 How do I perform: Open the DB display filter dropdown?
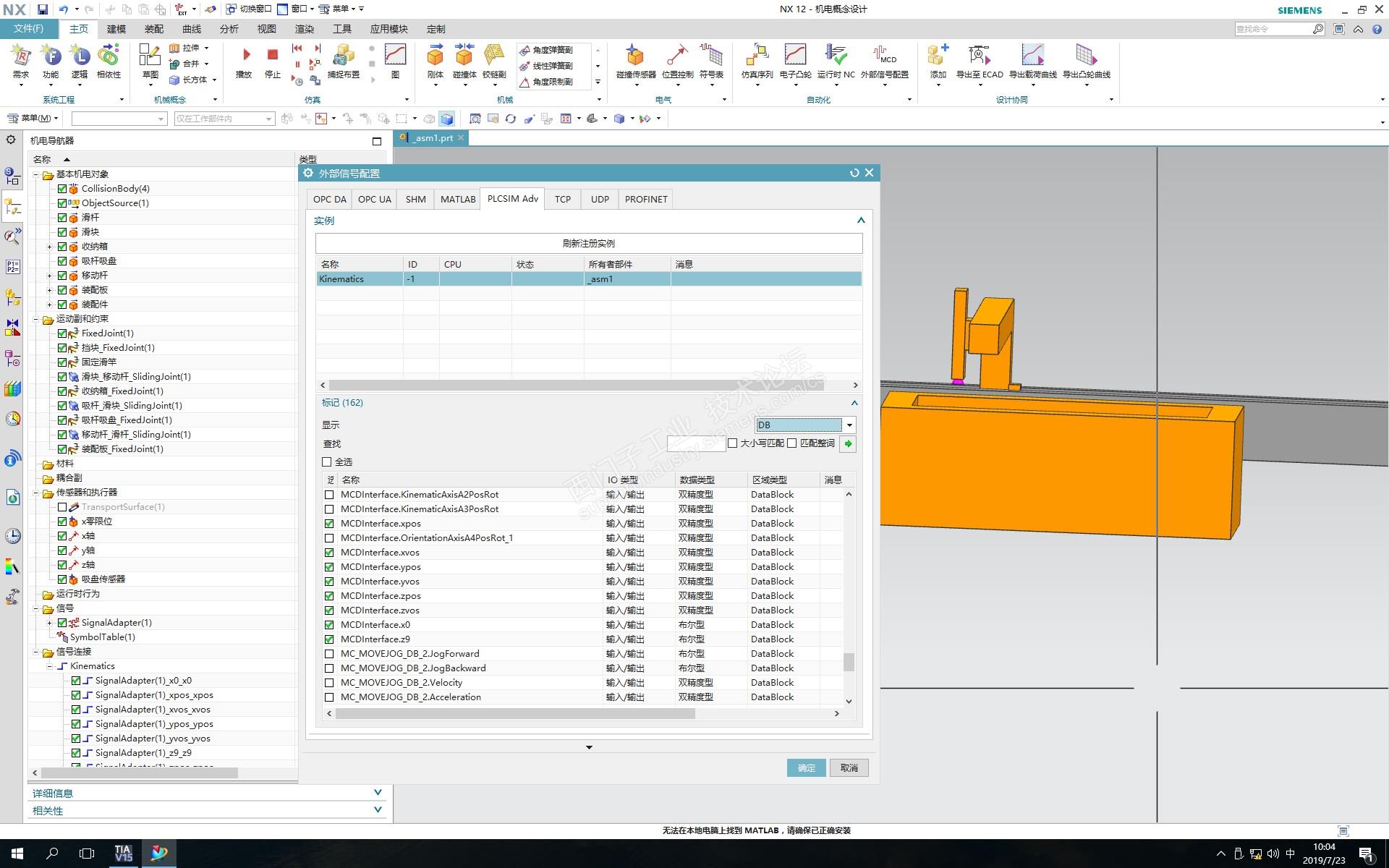849,425
